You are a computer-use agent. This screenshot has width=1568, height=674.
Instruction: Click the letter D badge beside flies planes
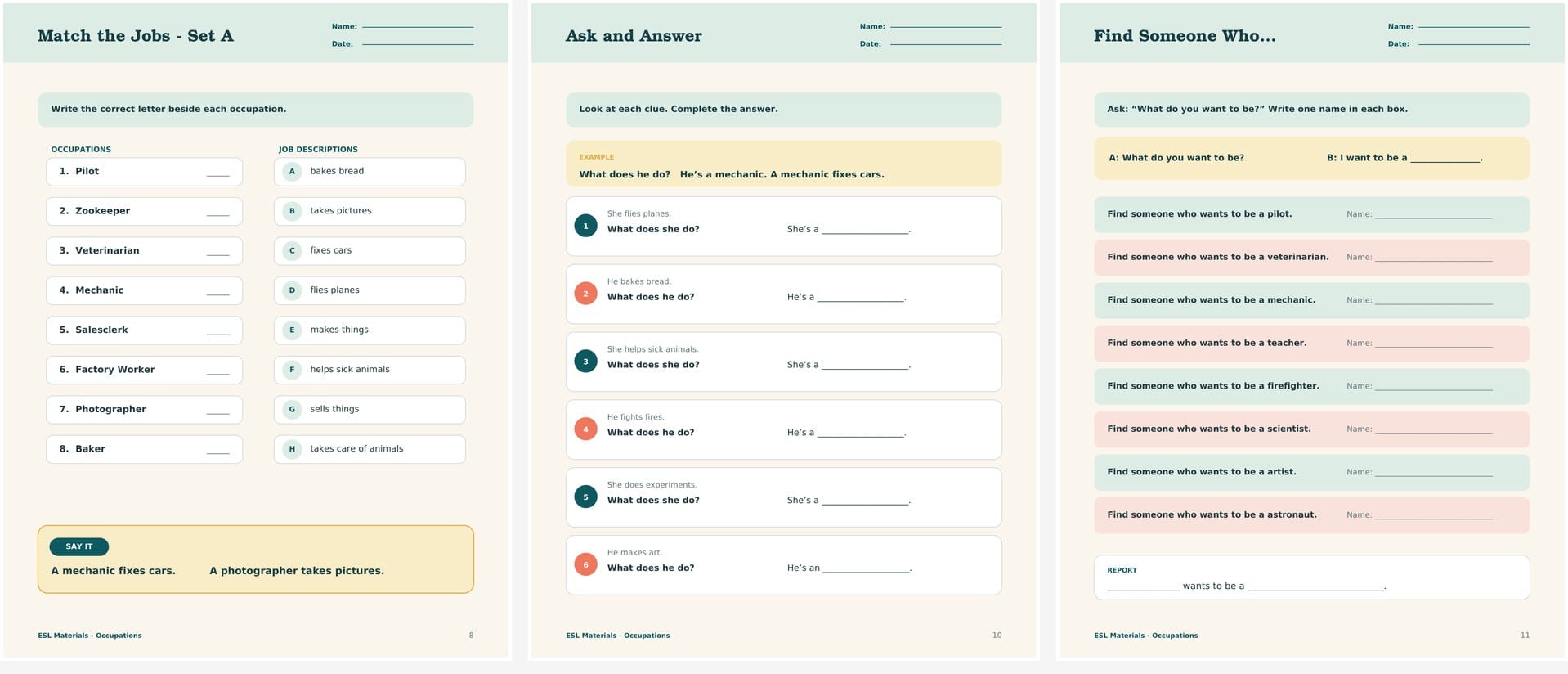tap(292, 290)
